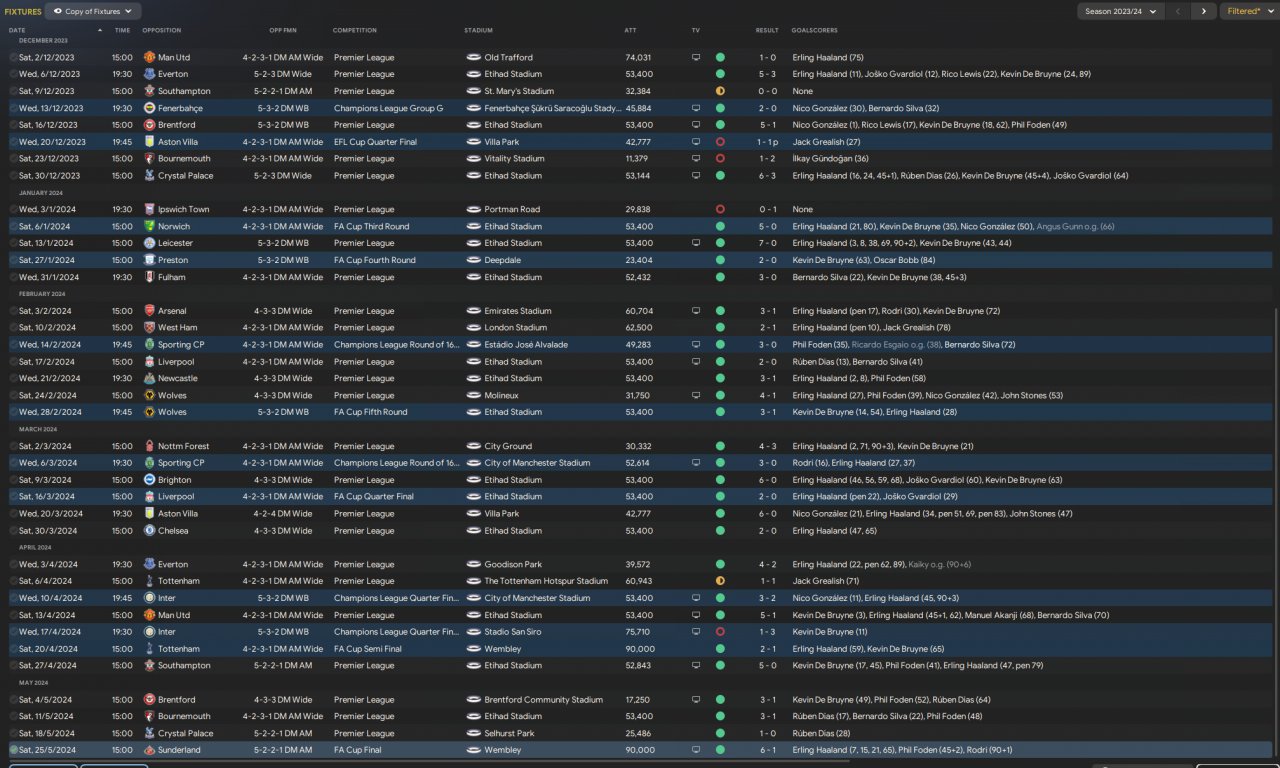This screenshot has width=1280, height=768.
Task: Click the stadium icon beside Goodison Park
Action: (473, 564)
